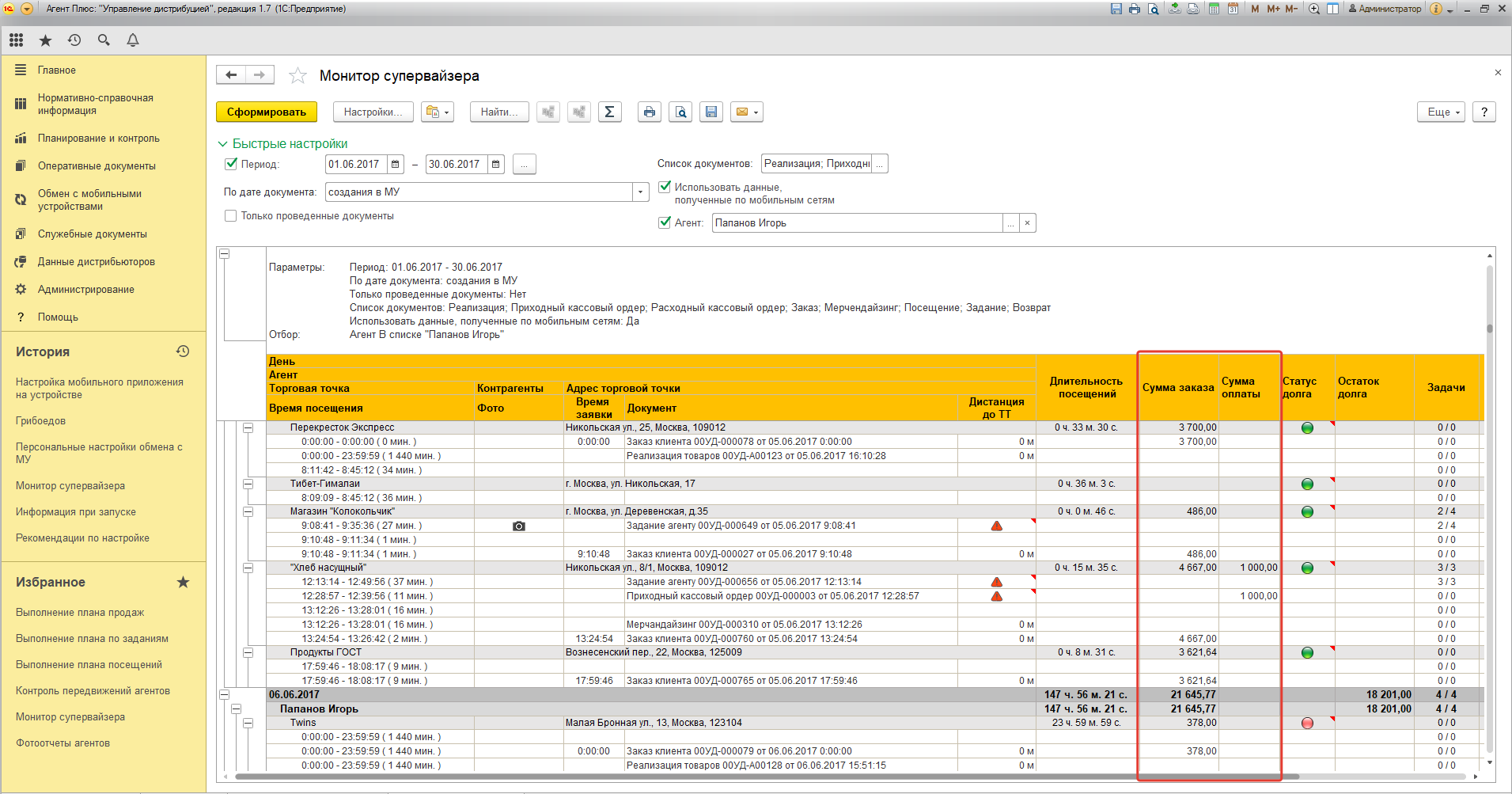Image resolution: width=1512 pixels, height=794 pixels.
Task: Collapse Хлеб насущный group row
Action: (x=248, y=568)
